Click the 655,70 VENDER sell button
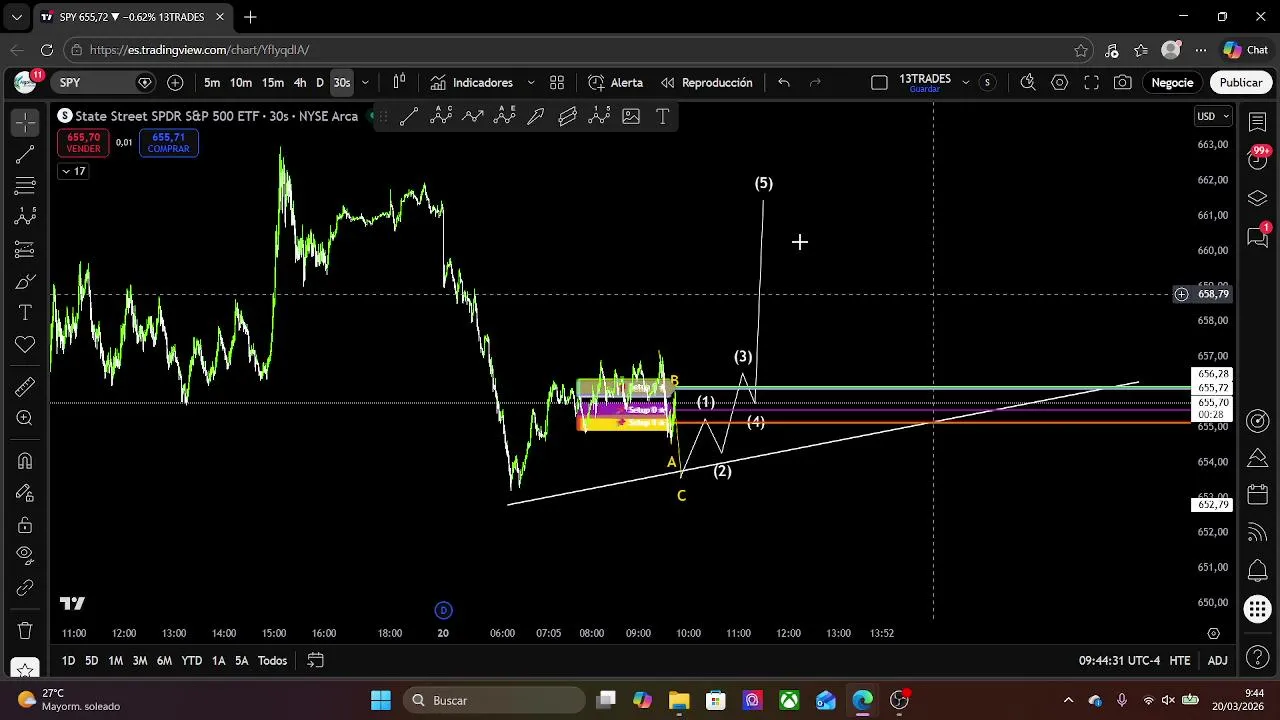The width and height of the screenshot is (1280, 720). coord(84,143)
